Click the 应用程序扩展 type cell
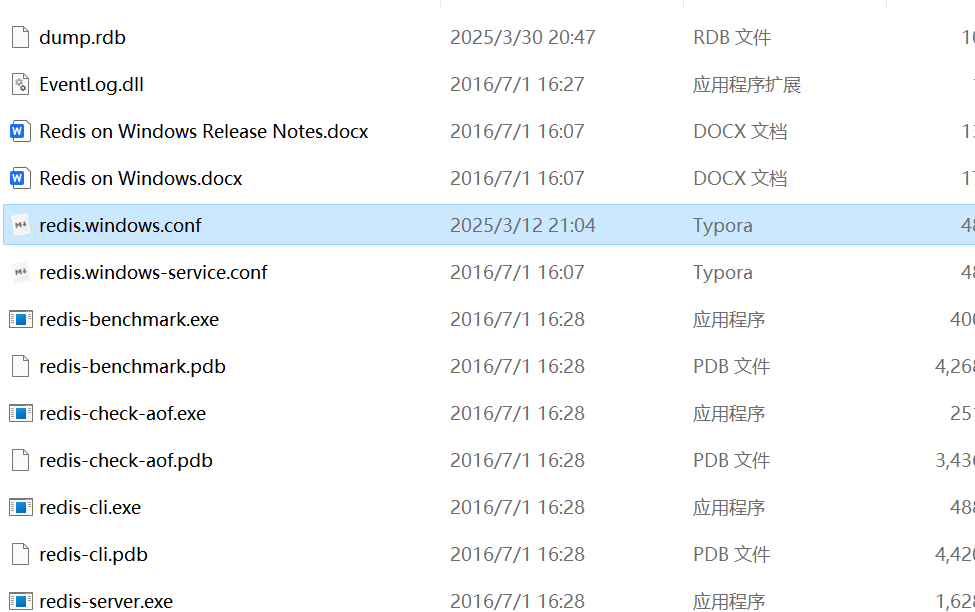The height and width of the screenshot is (612, 975). tap(747, 85)
